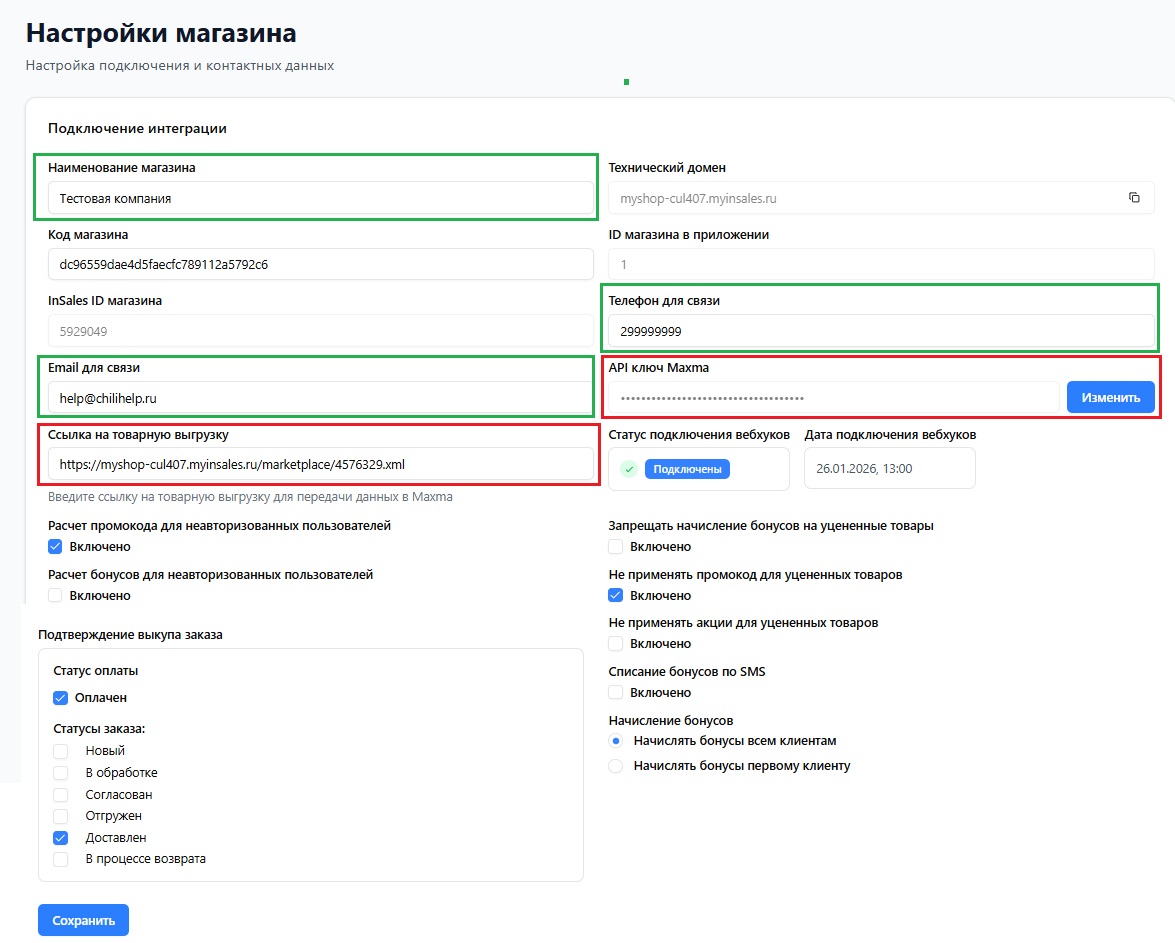Click the green check icon in webhook status
Image resolution: width=1175 pixels, height=943 pixels.
coord(629,469)
